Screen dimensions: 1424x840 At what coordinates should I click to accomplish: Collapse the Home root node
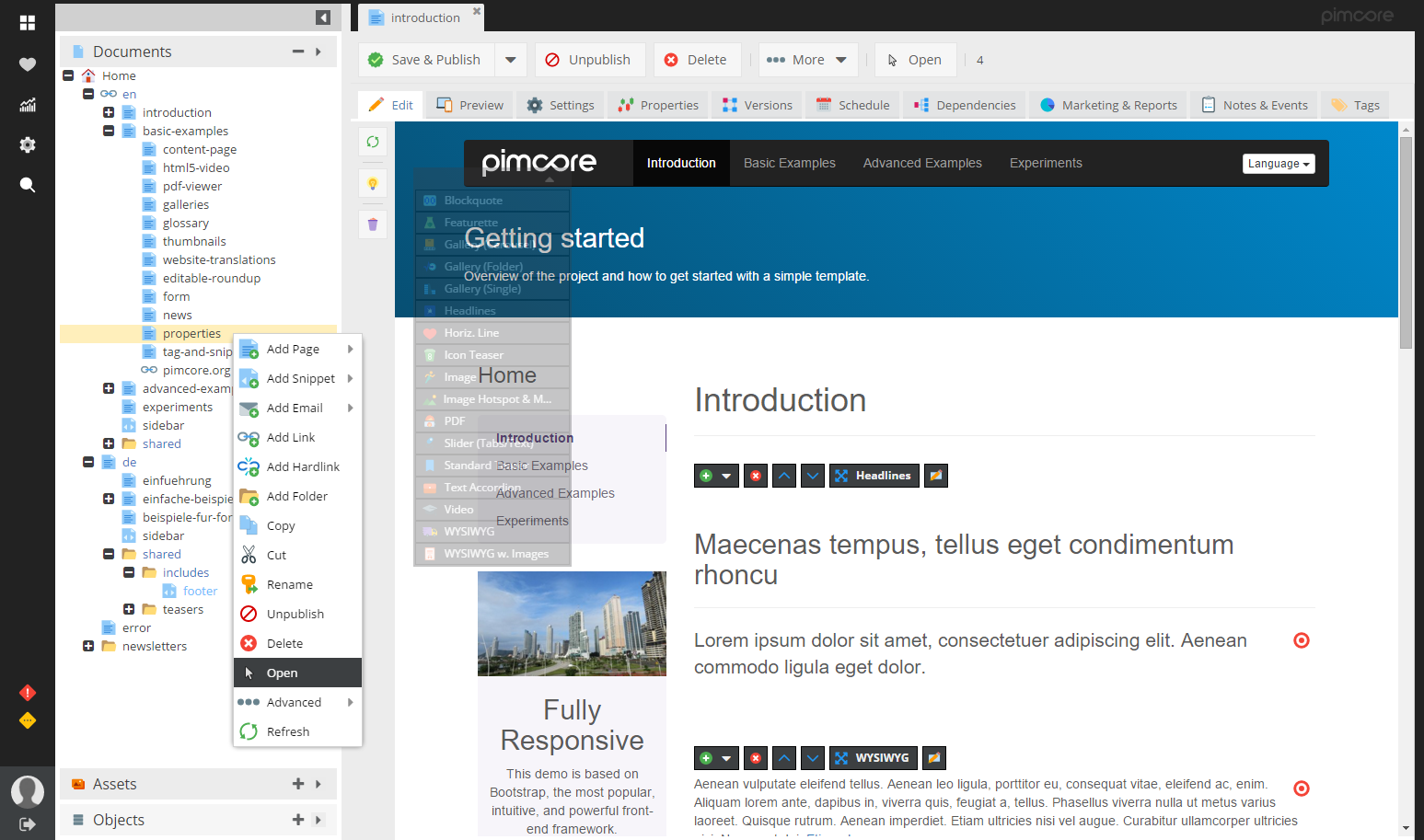[68, 75]
